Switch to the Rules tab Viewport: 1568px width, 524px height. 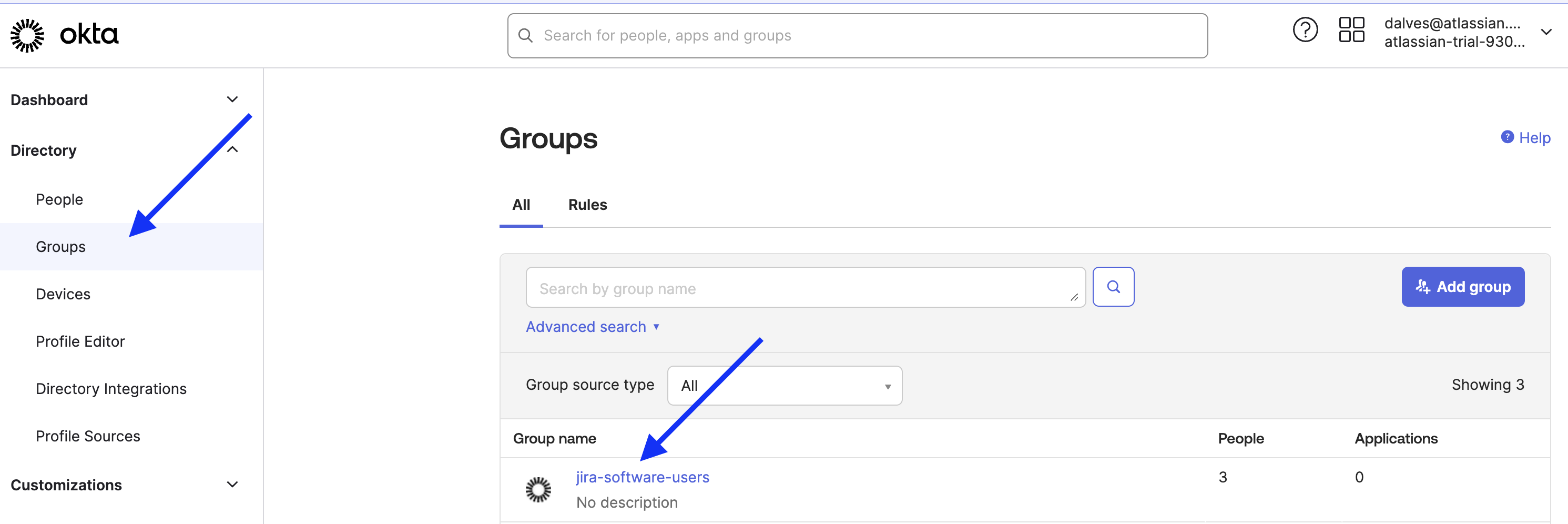587,205
